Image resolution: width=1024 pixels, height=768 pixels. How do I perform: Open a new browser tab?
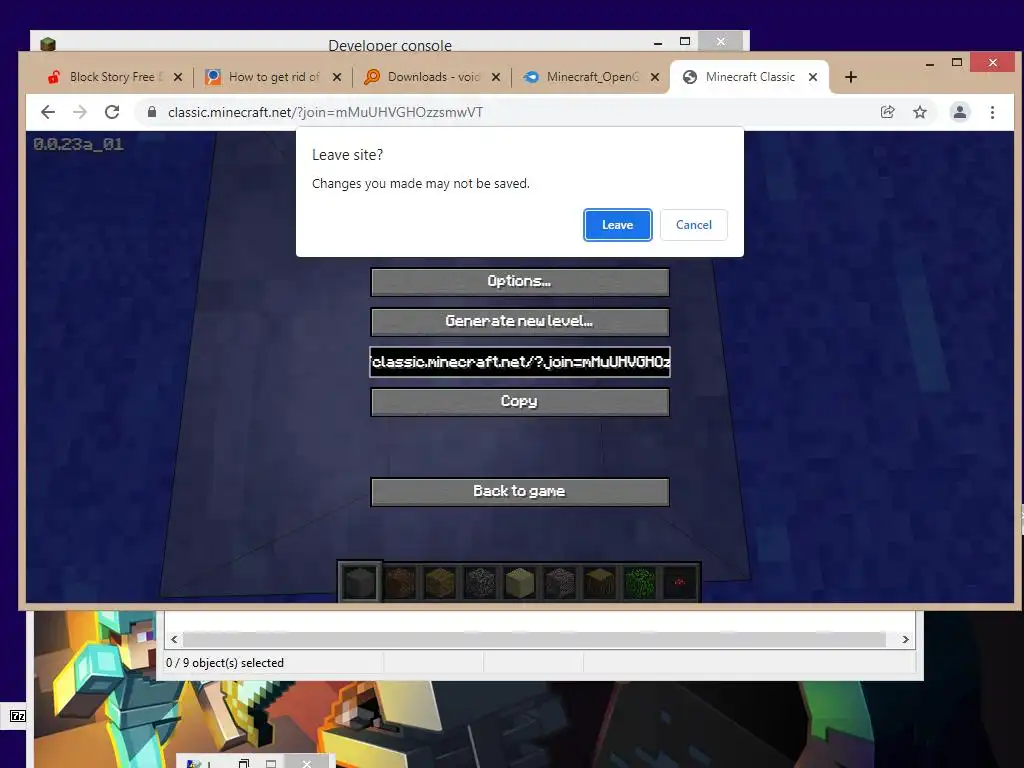850,77
